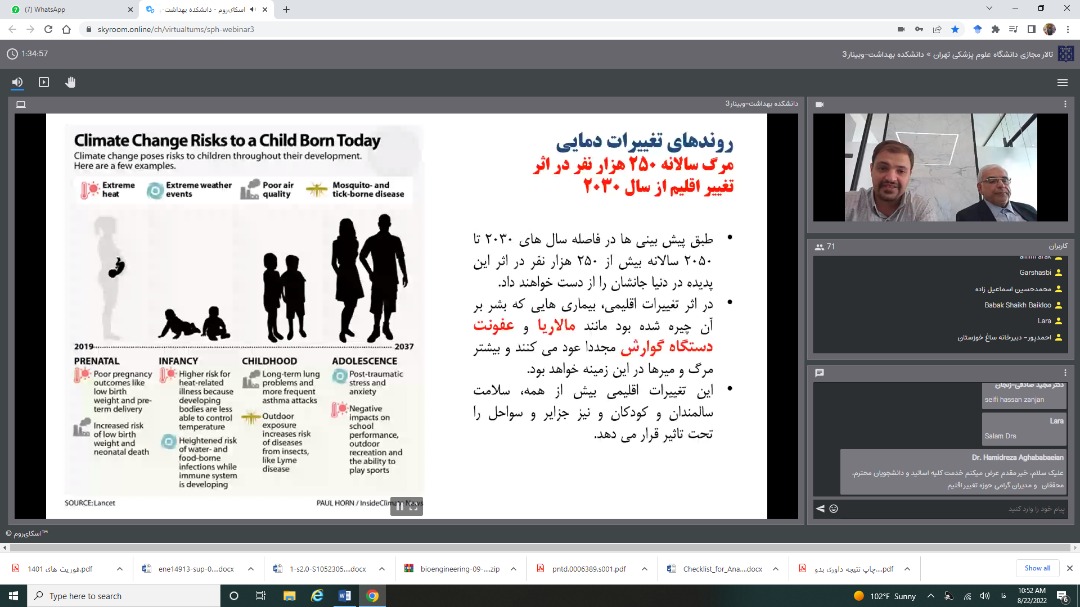Open the media play box icon
This screenshot has height=607, width=1080.
pos(44,82)
